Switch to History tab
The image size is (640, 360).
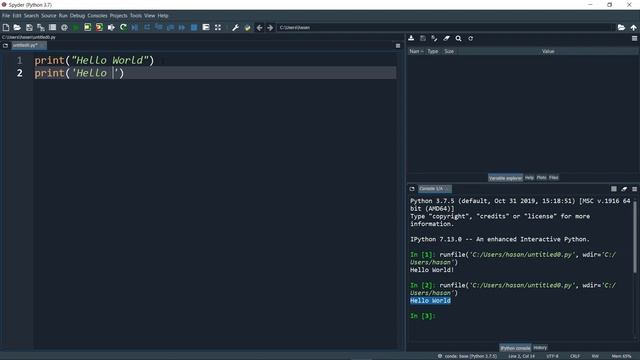(x=540, y=348)
